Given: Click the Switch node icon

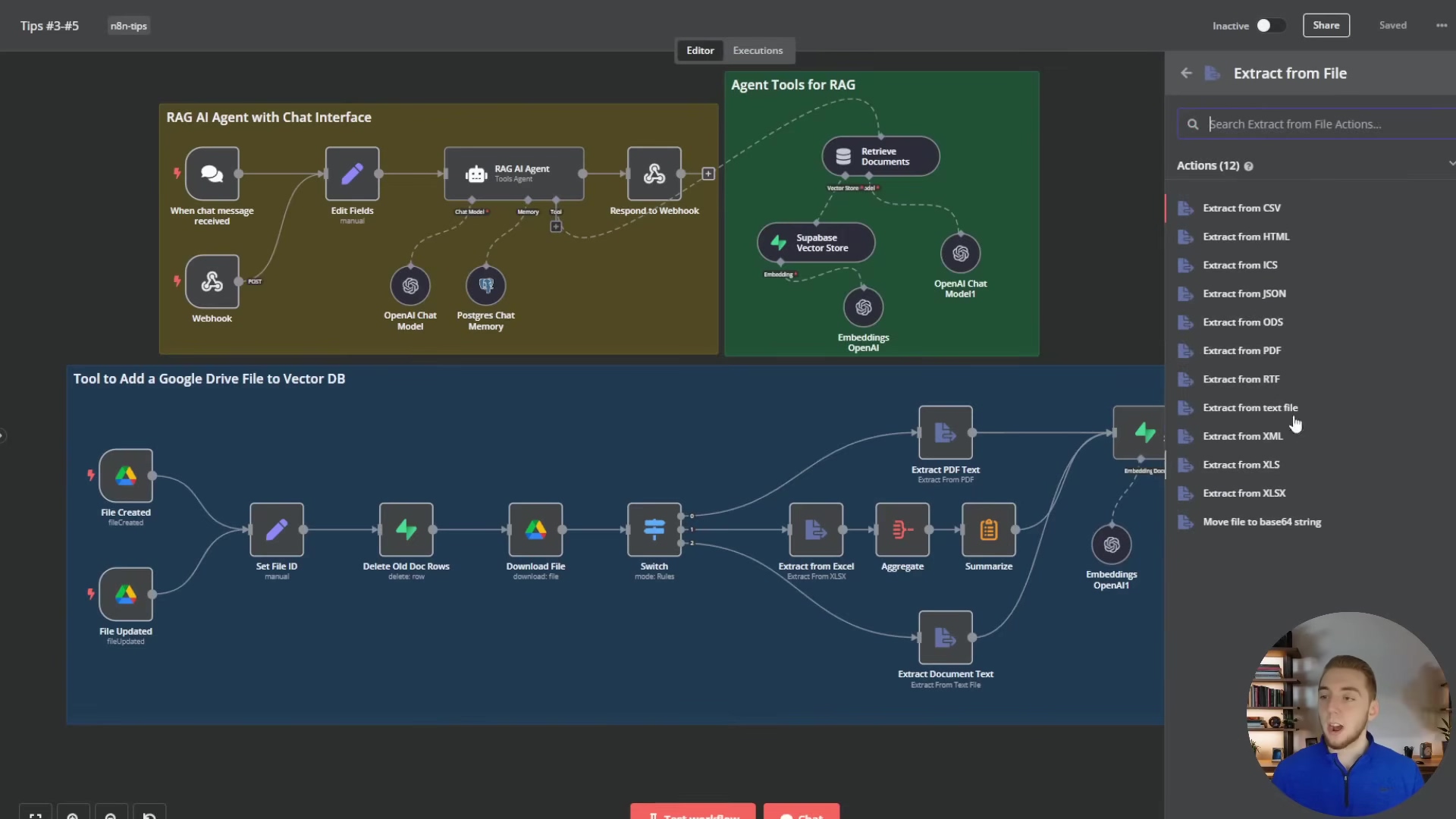Looking at the screenshot, I should 654,529.
